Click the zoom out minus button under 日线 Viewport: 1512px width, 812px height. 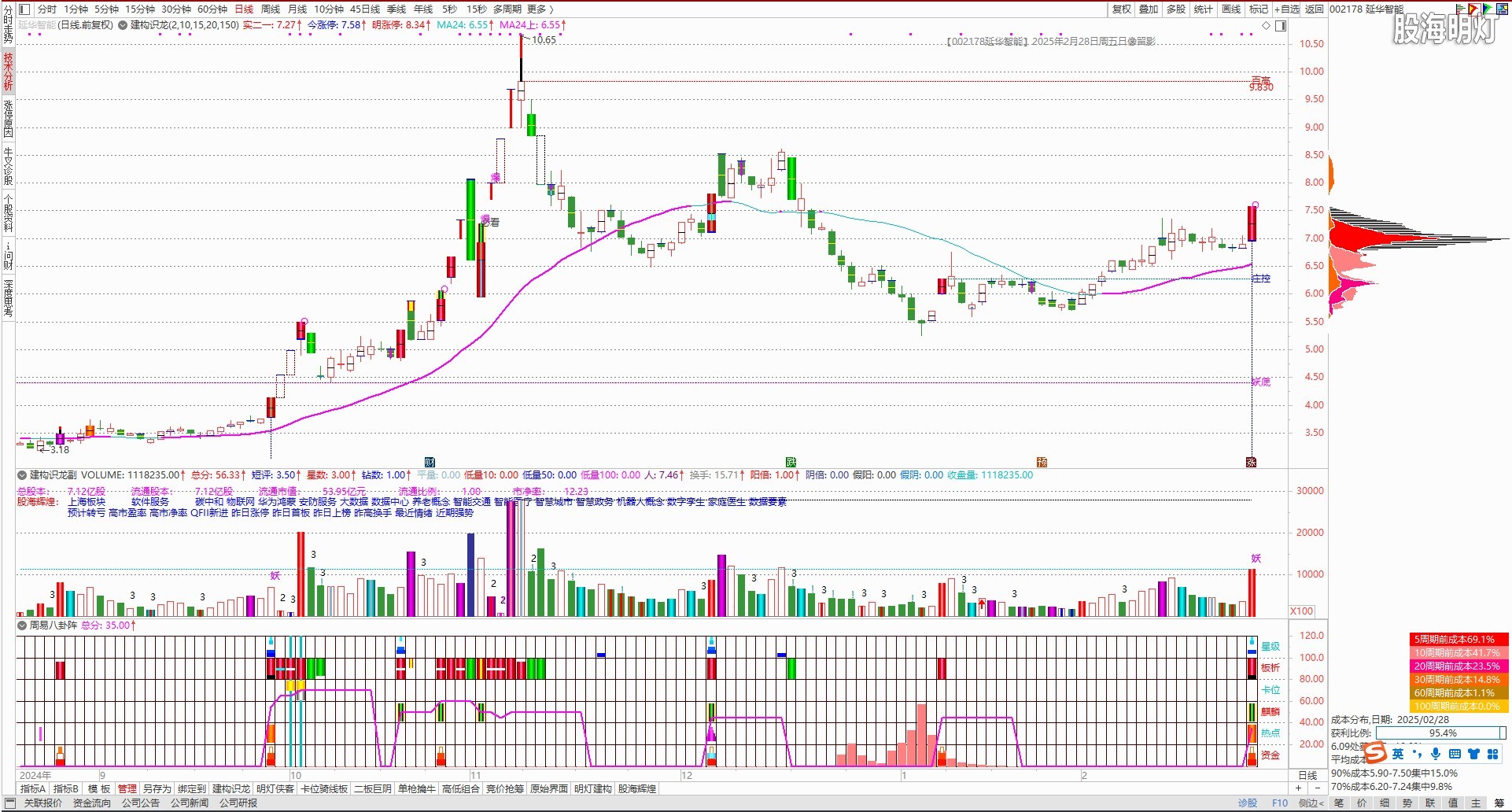(x=1317, y=788)
